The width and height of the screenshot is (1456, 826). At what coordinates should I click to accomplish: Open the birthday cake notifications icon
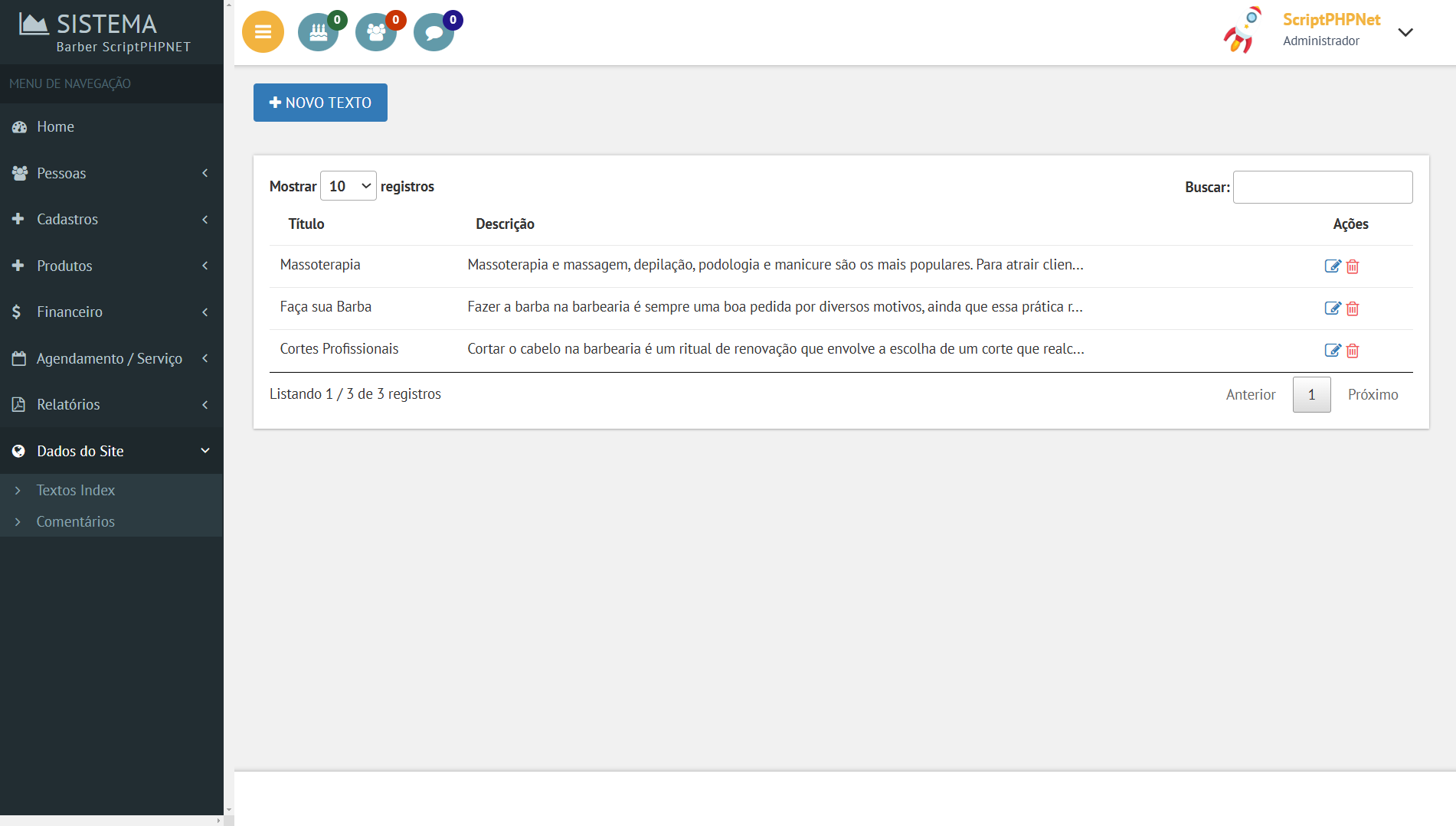[318, 32]
